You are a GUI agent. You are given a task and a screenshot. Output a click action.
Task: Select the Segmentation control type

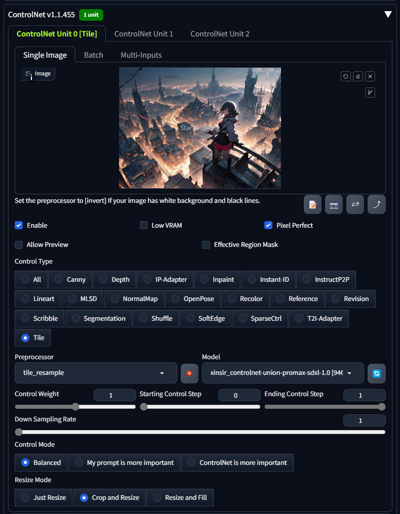click(99, 318)
